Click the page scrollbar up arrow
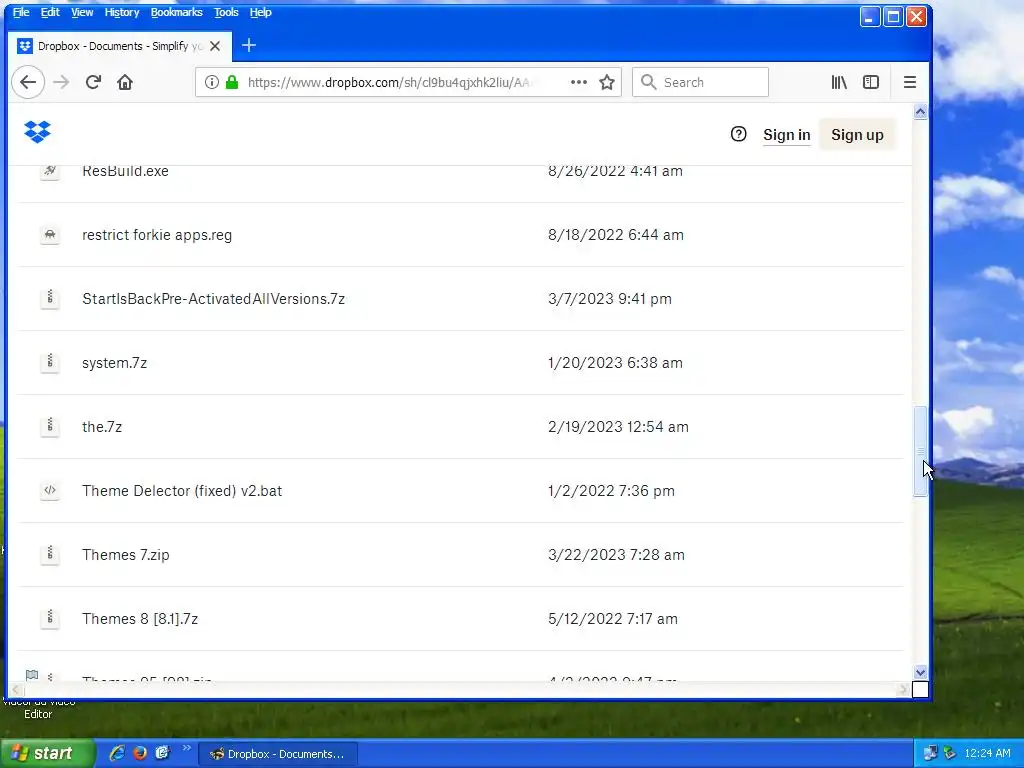This screenshot has height=768, width=1024. (x=920, y=112)
